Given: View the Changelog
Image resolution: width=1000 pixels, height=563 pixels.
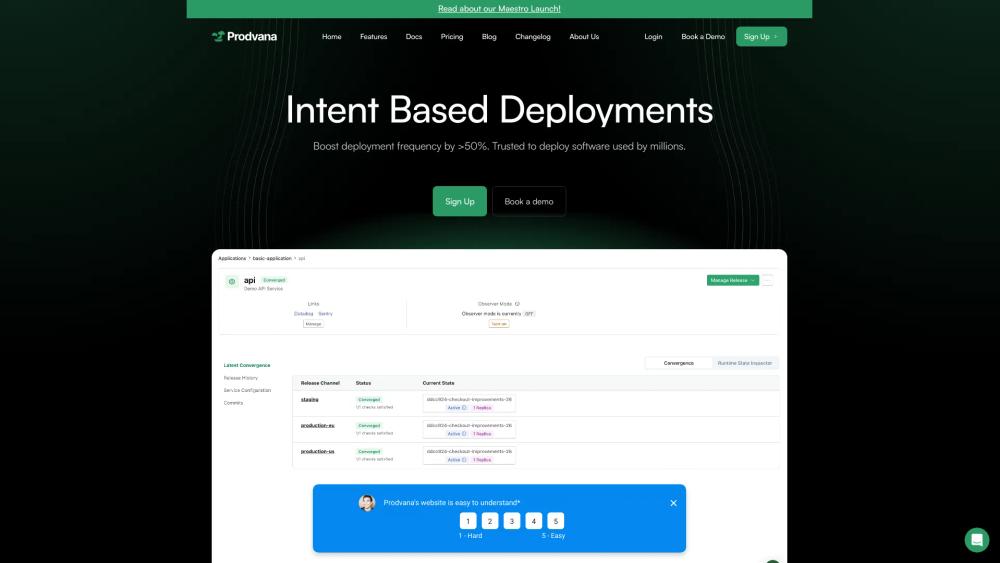Looking at the screenshot, I should (x=533, y=36).
